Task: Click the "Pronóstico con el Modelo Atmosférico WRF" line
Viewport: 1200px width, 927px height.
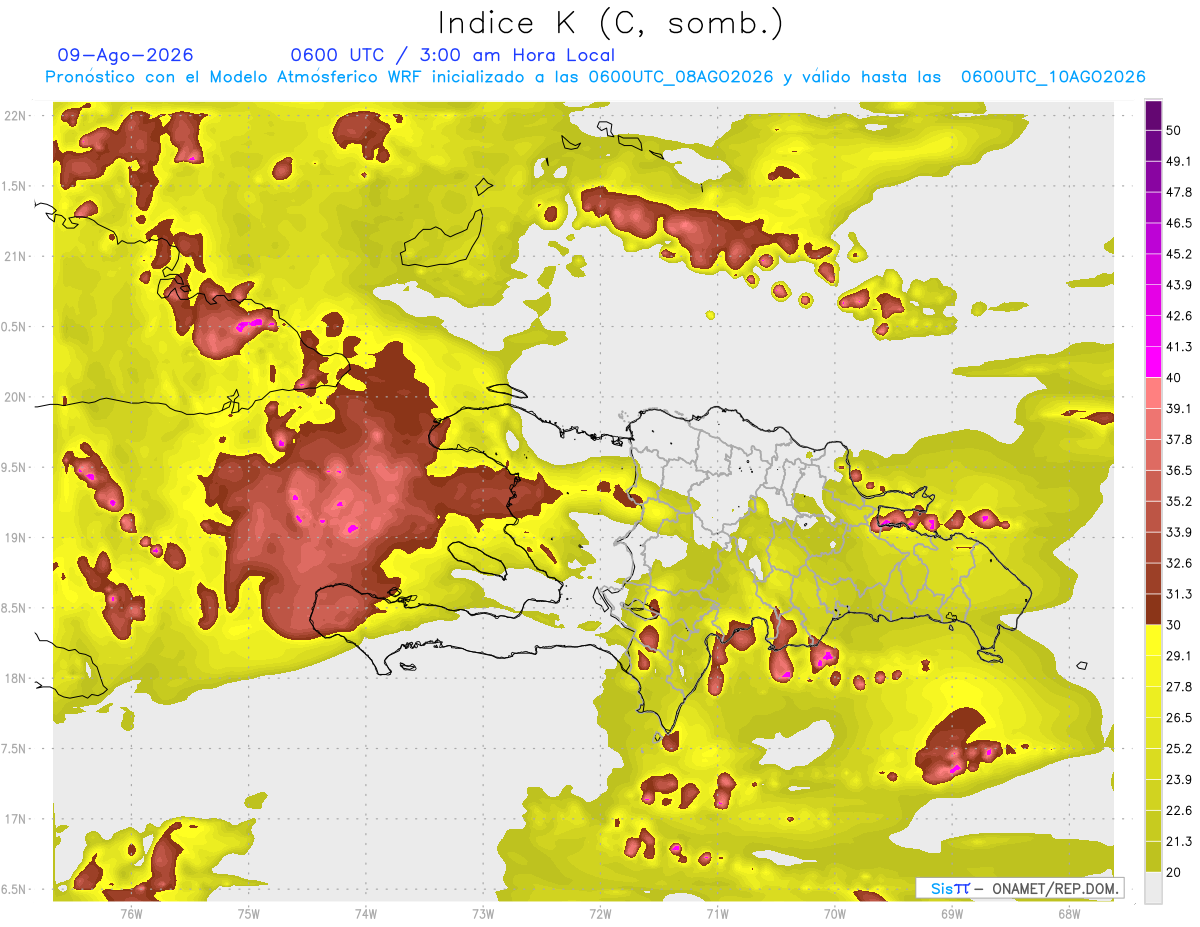Action: point(596,77)
